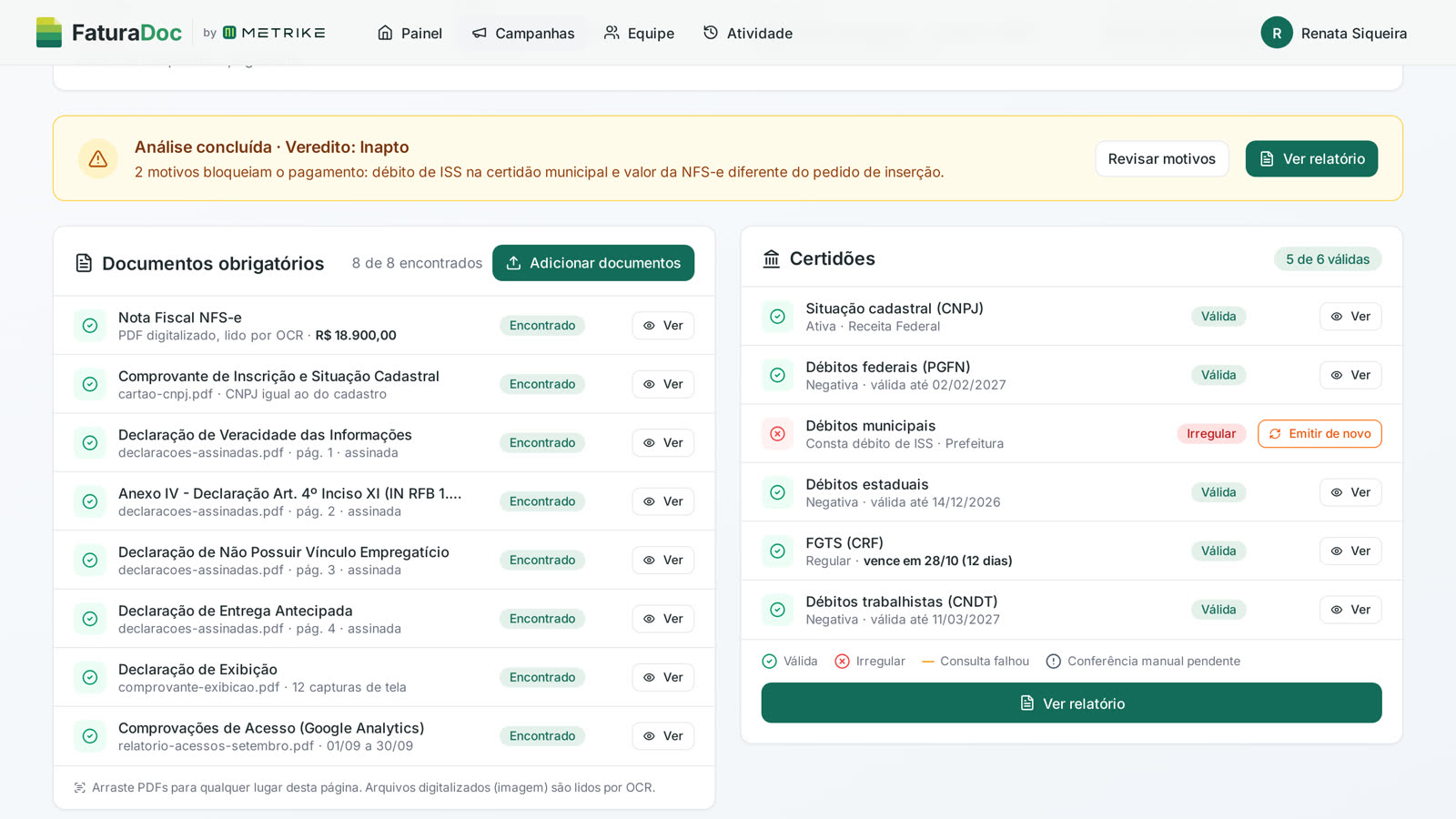Click the FaturaDoc logo icon
Image resolution: width=1456 pixels, height=819 pixels.
[49, 33]
